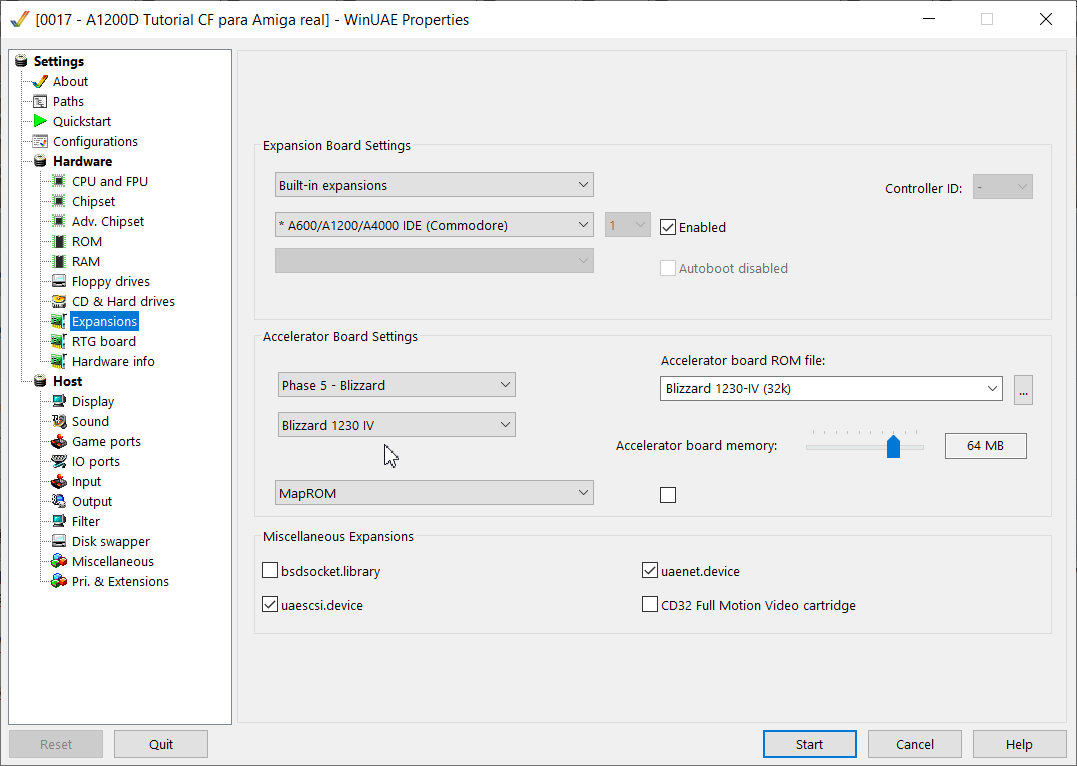Click the 64 MB memory value field

coord(985,446)
